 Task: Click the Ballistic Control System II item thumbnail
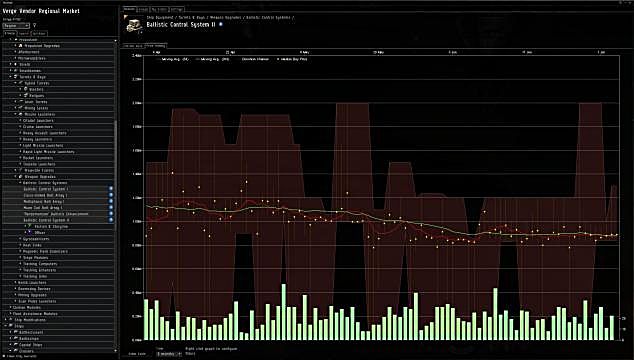click(134, 25)
